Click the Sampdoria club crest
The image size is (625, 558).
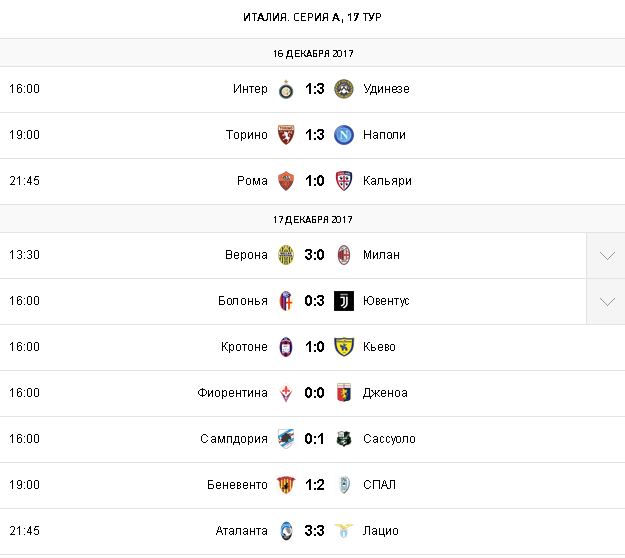pyautogui.click(x=286, y=439)
